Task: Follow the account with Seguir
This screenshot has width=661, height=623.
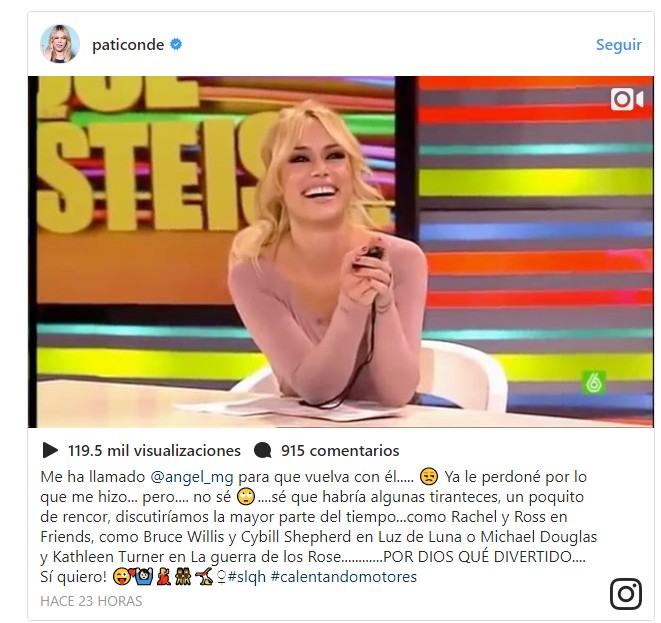Action: click(x=618, y=45)
